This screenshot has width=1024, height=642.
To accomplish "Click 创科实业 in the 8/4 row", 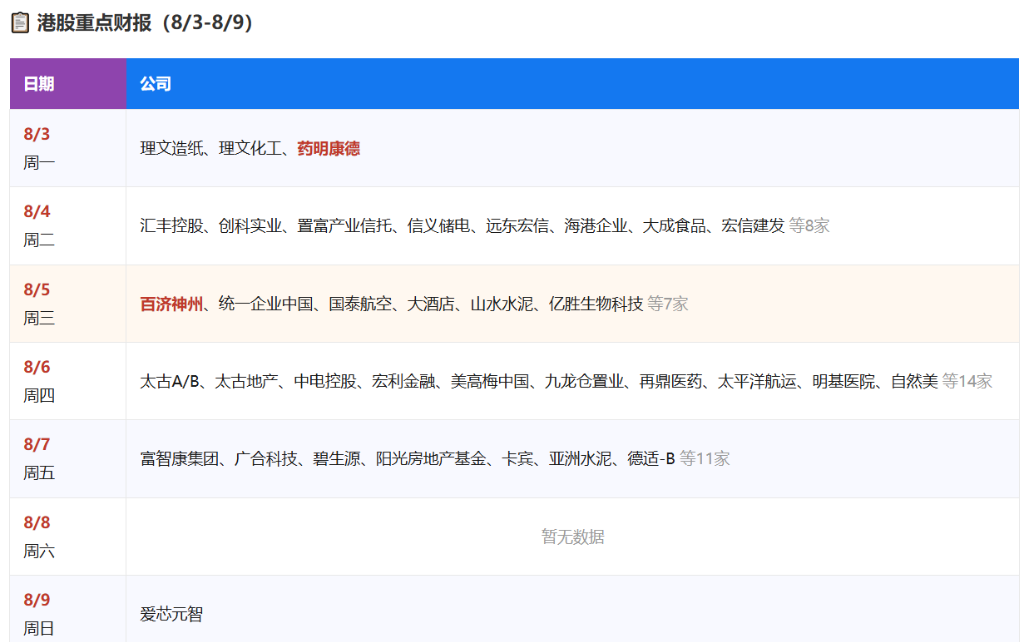I will pos(250,226).
